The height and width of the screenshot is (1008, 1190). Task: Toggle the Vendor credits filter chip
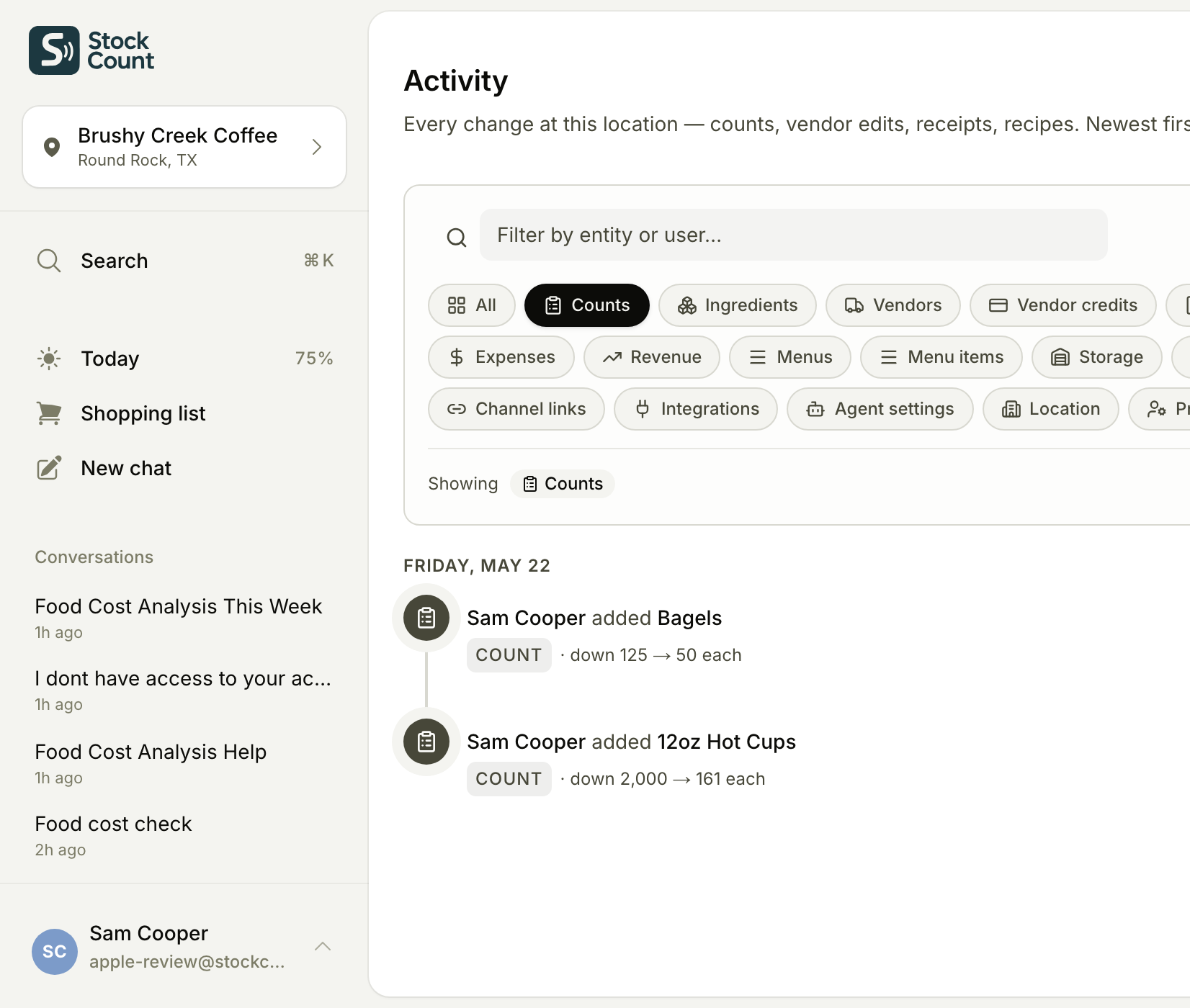coord(1063,305)
